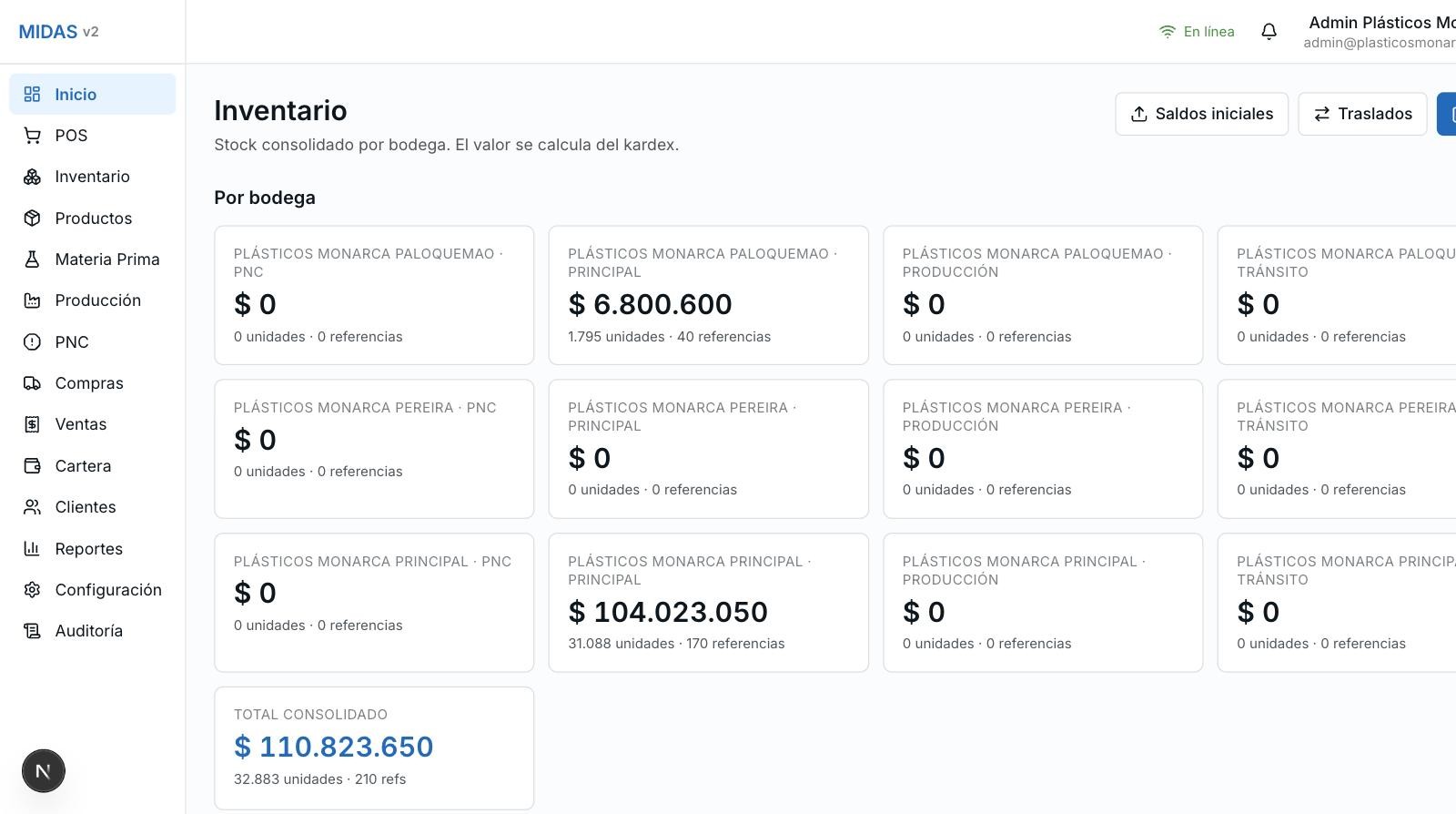
Task: Click the Total Consolidado amount $ 110.823.650
Action: point(334,747)
